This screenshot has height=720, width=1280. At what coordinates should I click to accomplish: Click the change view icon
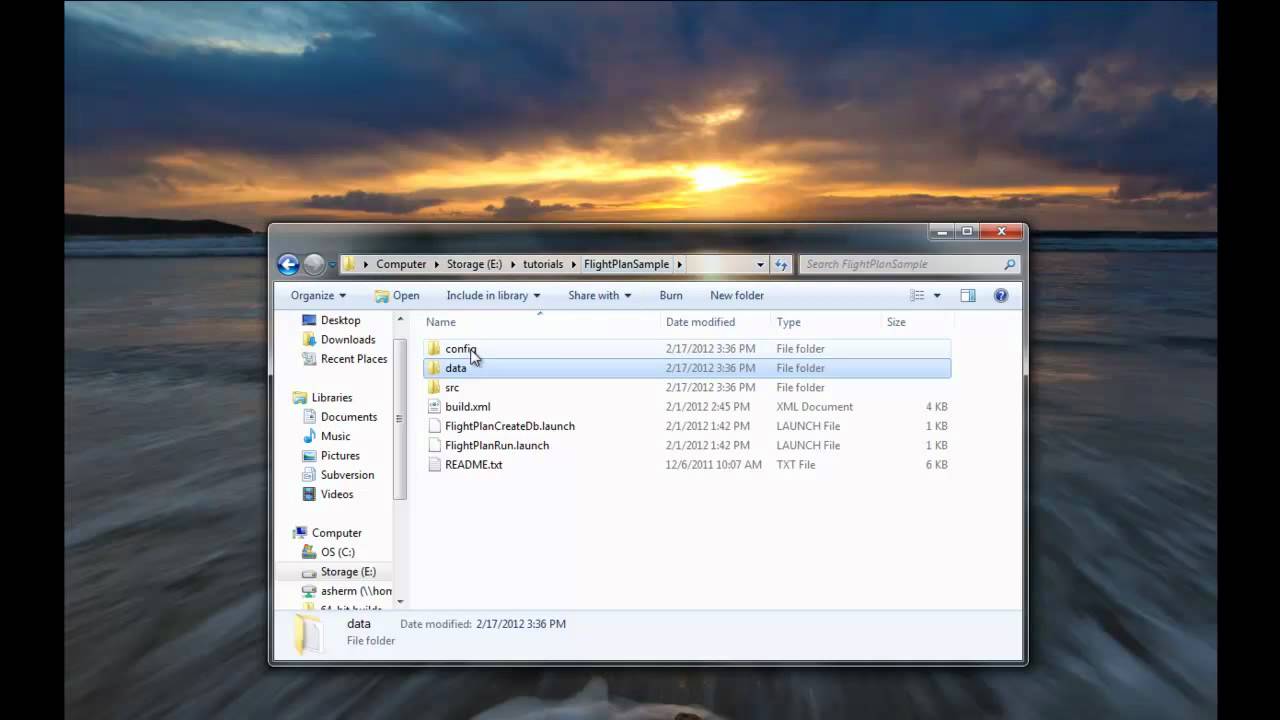[917, 295]
